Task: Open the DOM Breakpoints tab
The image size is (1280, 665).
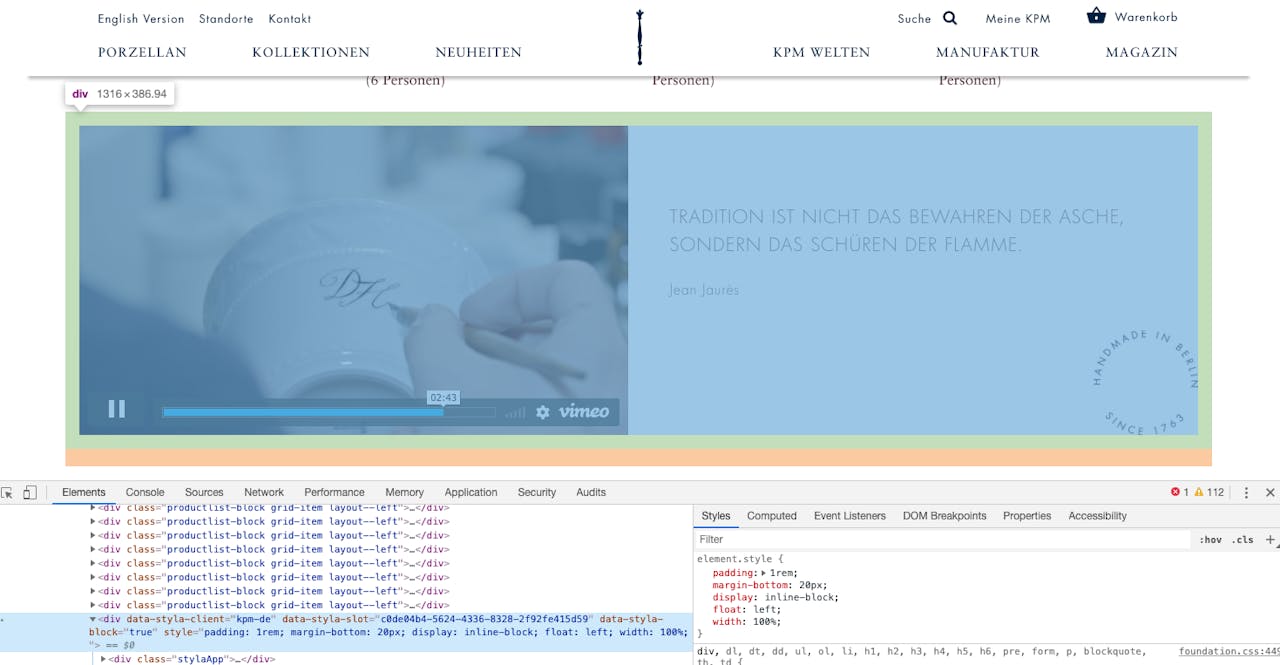Action: (945, 516)
